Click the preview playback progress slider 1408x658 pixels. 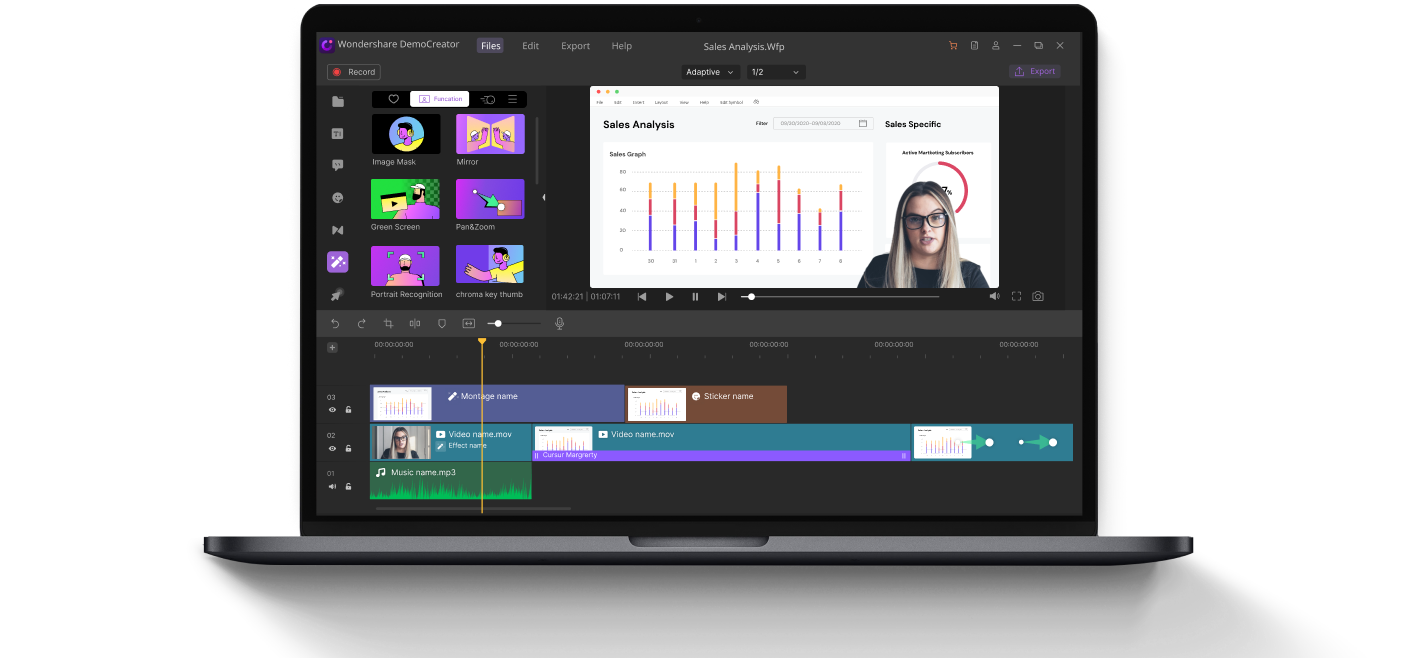(x=840, y=297)
